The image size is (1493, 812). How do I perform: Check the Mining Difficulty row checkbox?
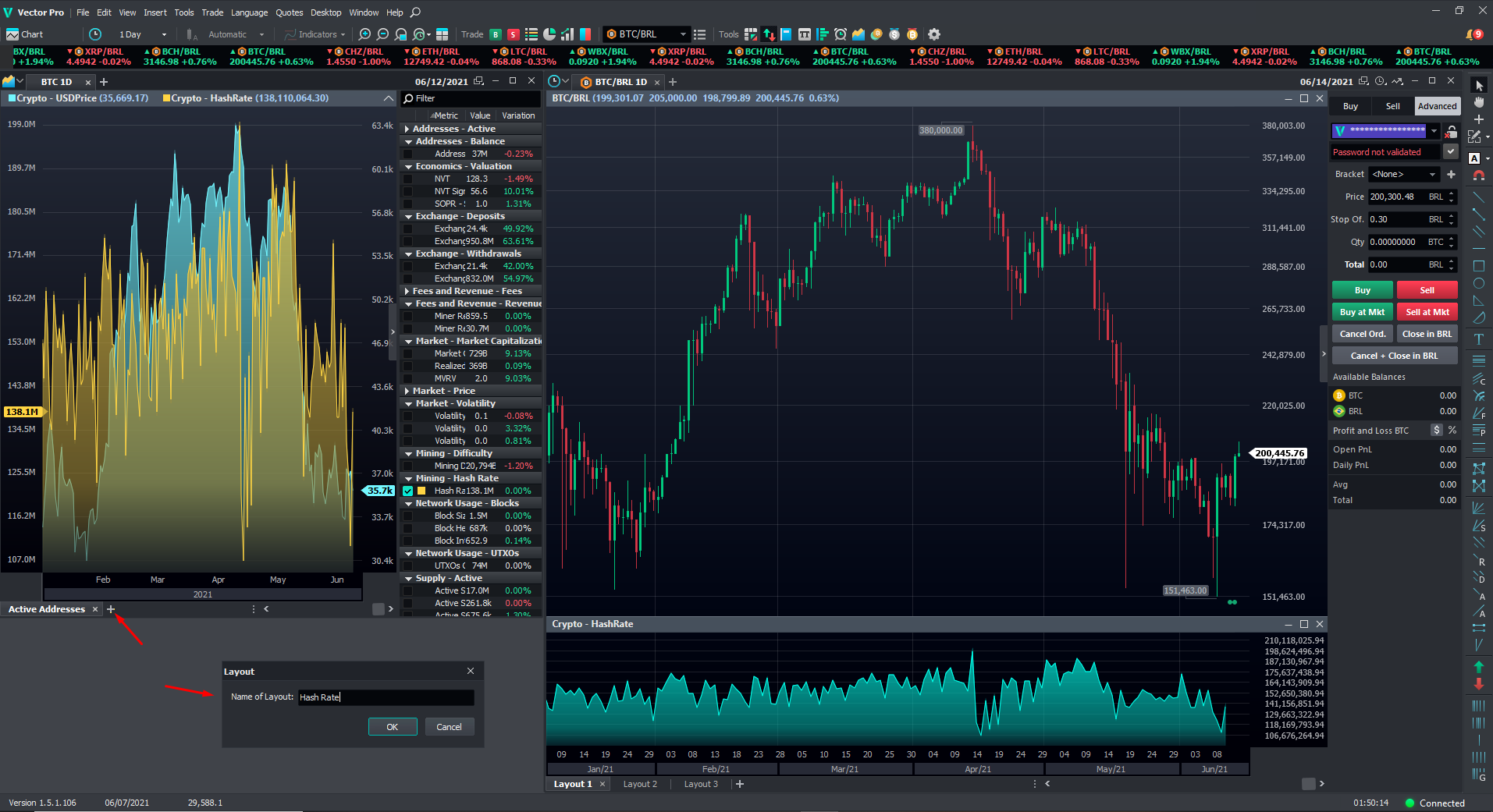click(407, 466)
